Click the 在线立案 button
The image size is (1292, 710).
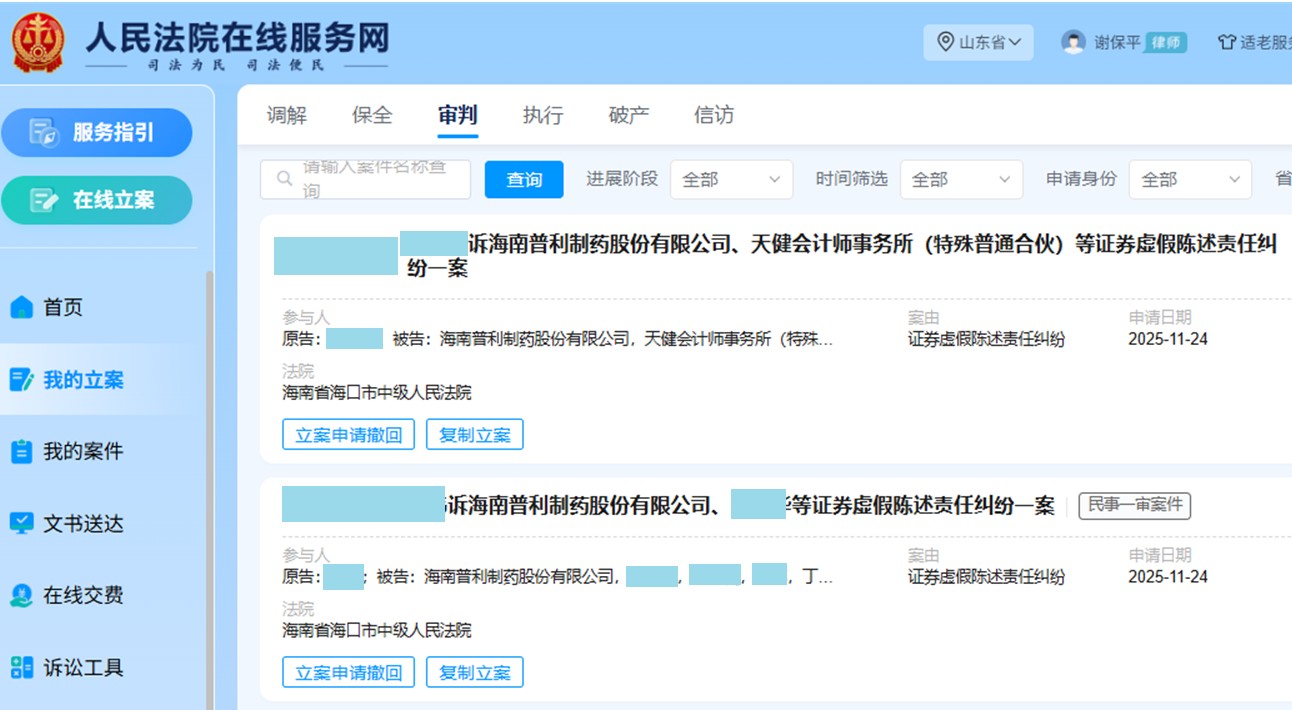point(96,200)
